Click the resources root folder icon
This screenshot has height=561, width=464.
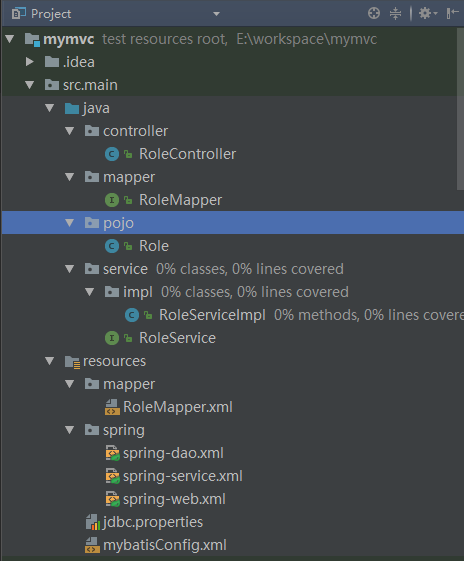(x=72, y=362)
